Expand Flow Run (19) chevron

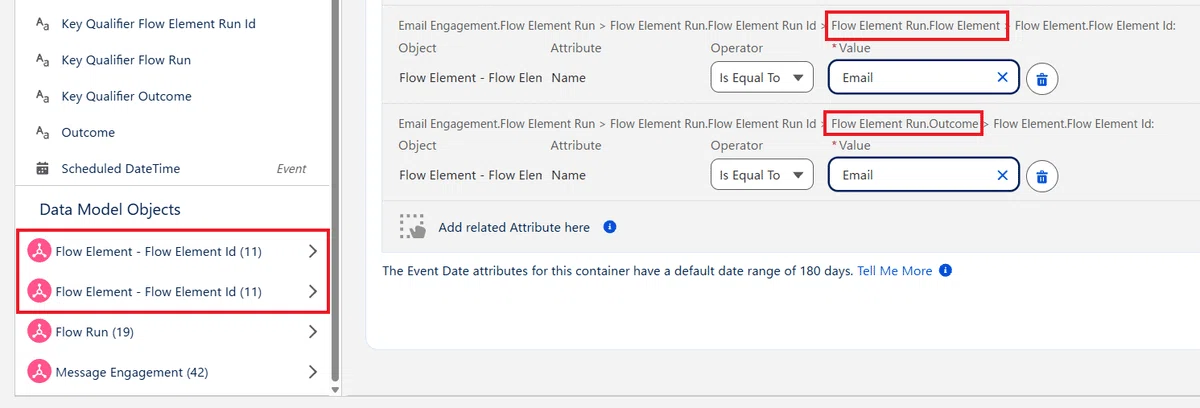tap(313, 332)
